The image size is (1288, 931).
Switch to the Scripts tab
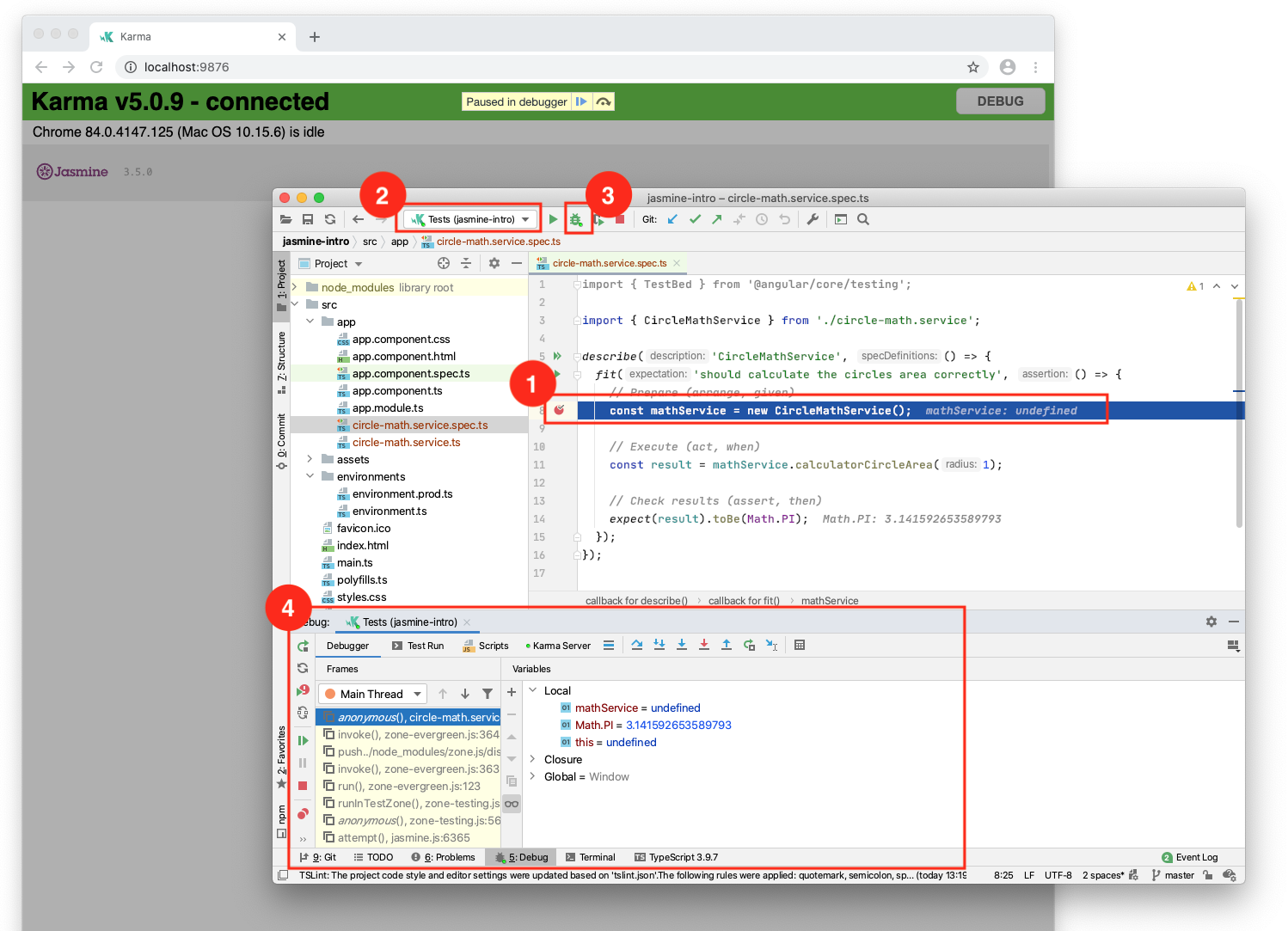click(x=486, y=646)
